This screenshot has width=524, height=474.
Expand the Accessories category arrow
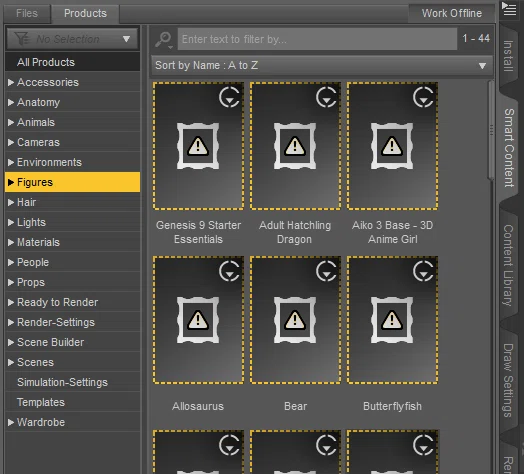coord(11,82)
